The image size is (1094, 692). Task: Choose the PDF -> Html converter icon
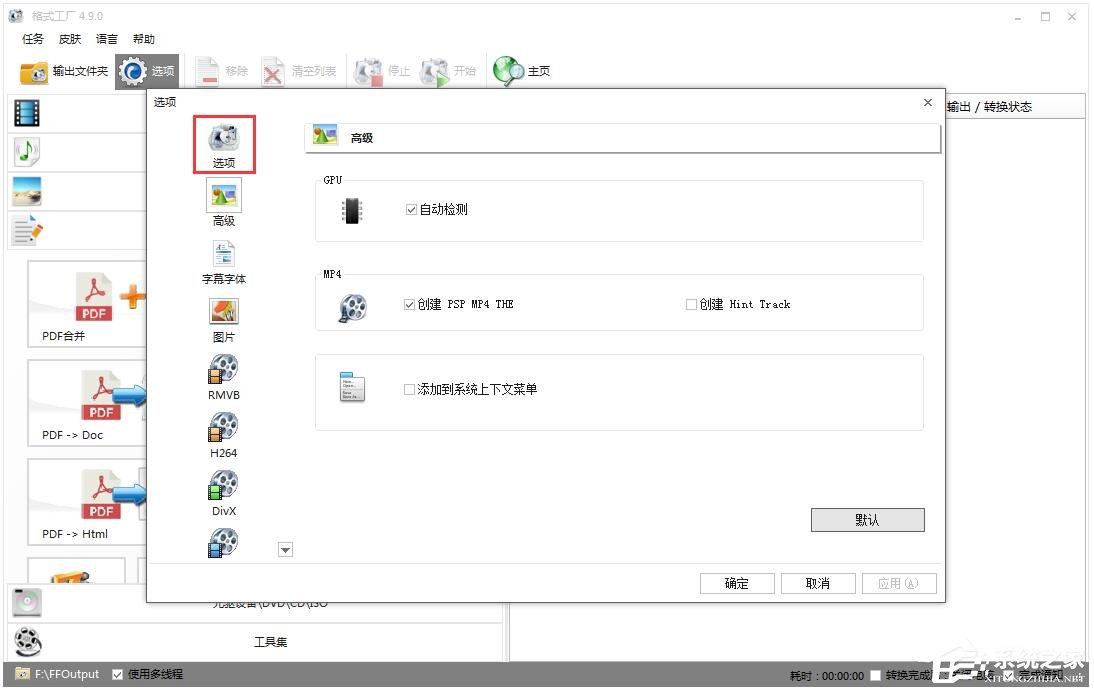click(x=102, y=495)
